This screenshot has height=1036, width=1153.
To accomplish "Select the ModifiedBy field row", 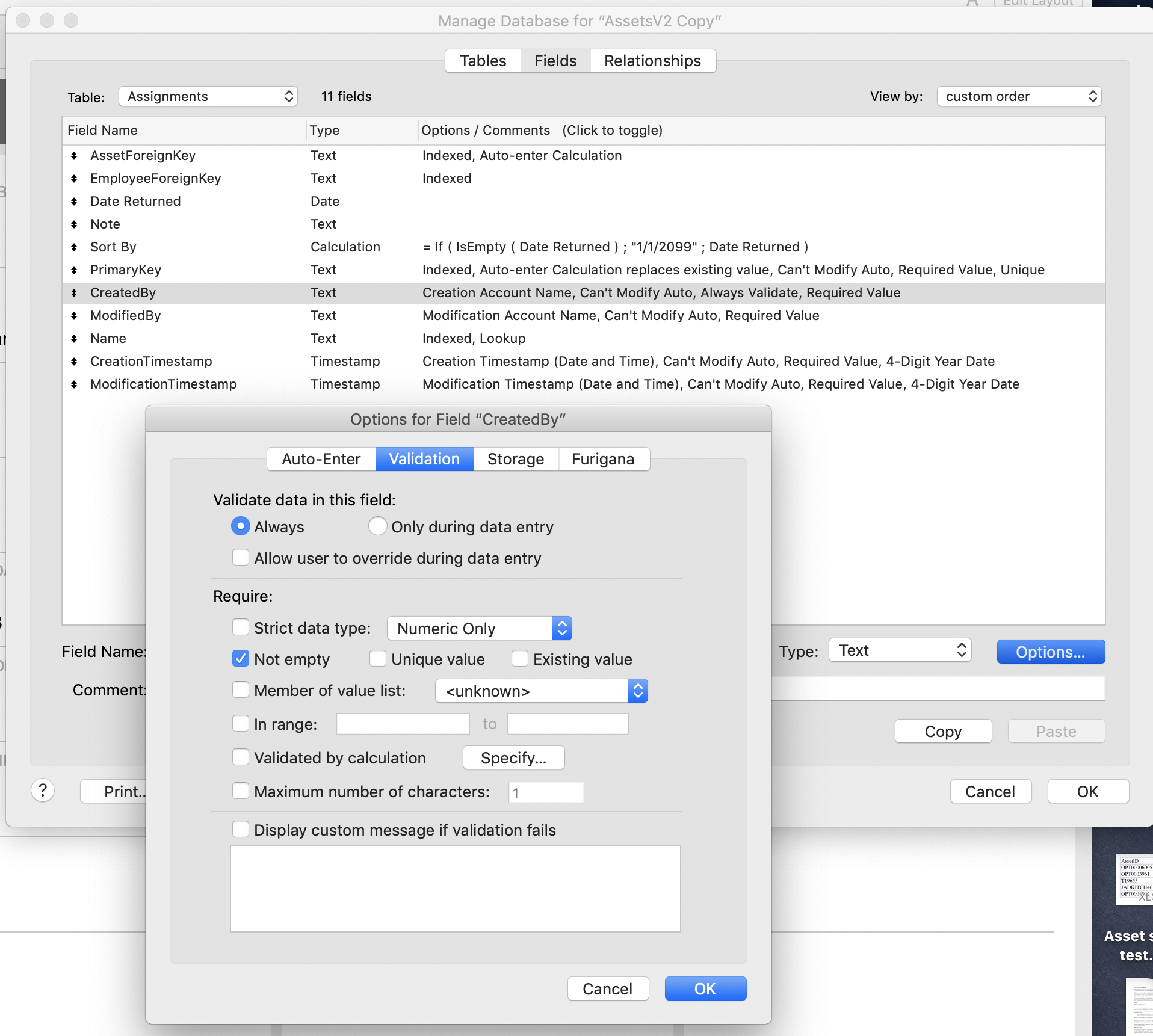I will [x=584, y=316].
